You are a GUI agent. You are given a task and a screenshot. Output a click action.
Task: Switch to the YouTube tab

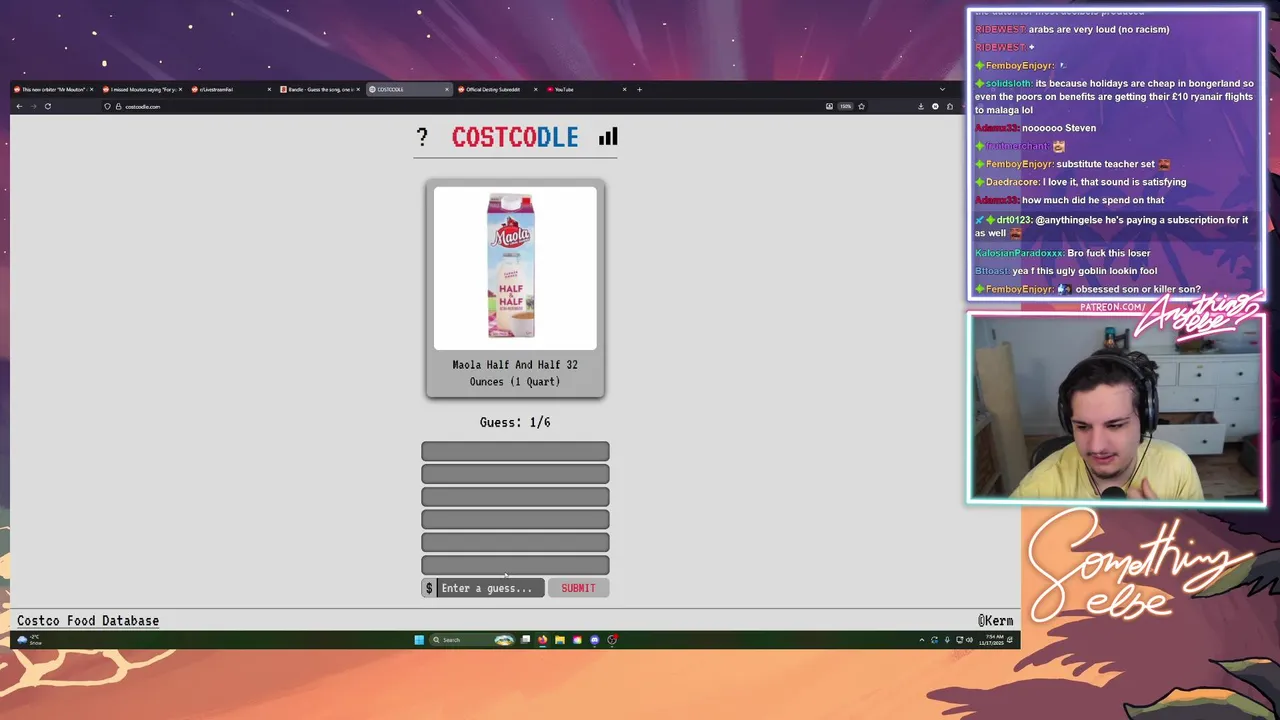[x=586, y=89]
